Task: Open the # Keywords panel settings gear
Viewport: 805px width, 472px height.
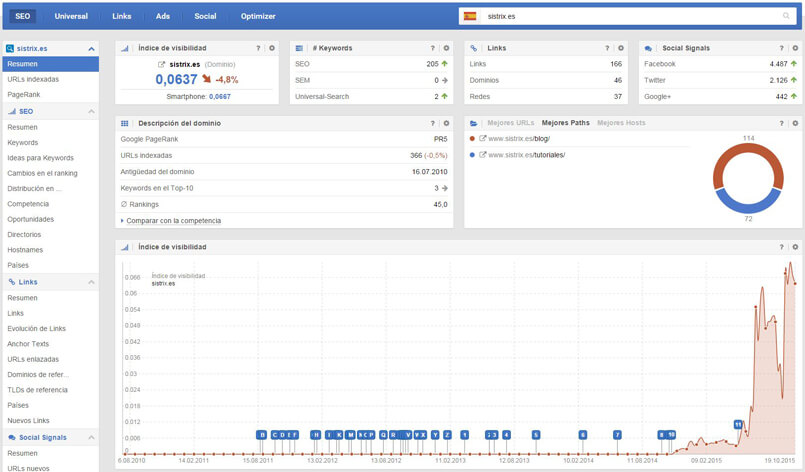Action: click(446, 48)
